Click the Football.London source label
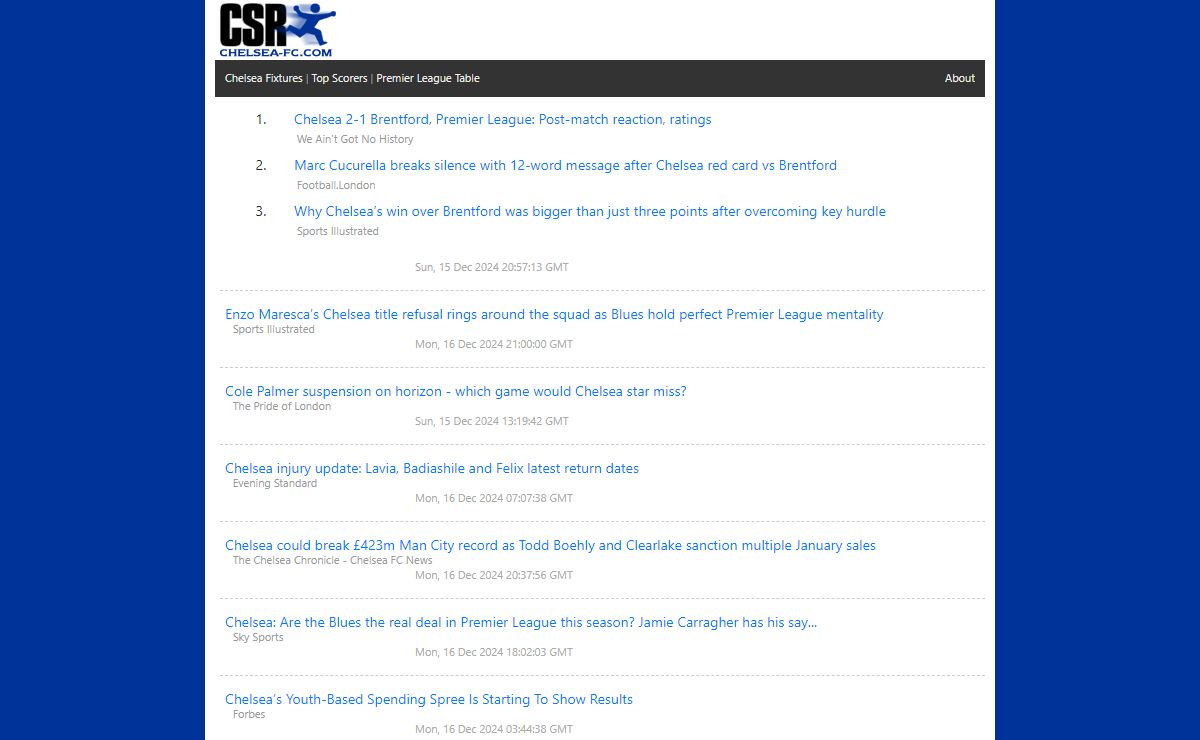This screenshot has width=1200, height=740. click(x=336, y=186)
